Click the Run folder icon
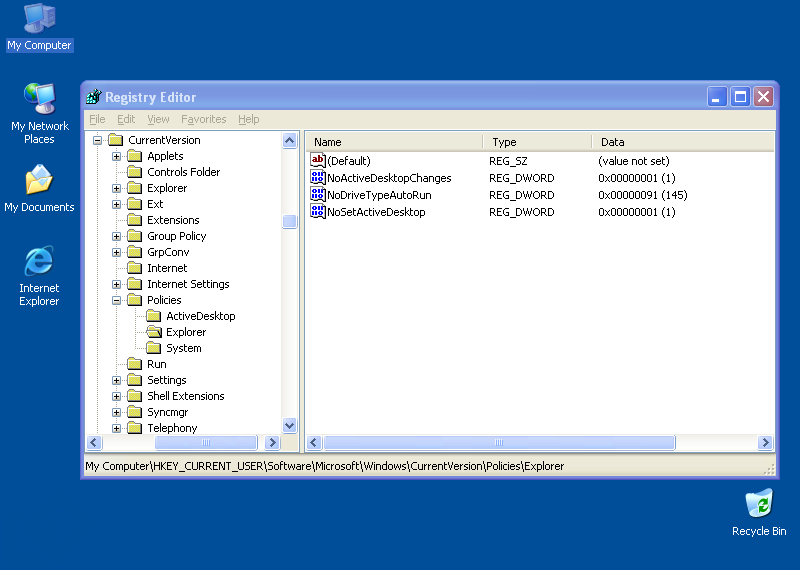This screenshot has width=800, height=570. tap(135, 364)
